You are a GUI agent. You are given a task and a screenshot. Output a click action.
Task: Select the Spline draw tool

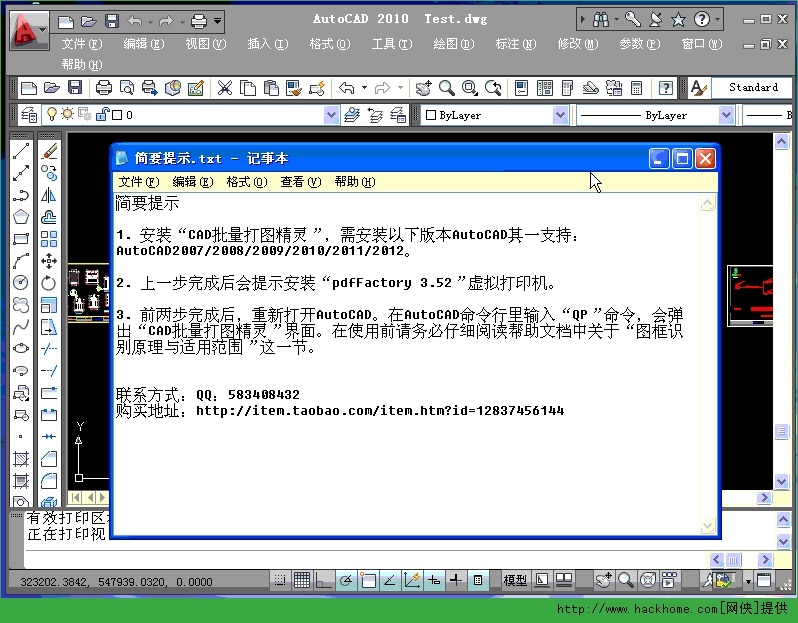tap(21, 326)
